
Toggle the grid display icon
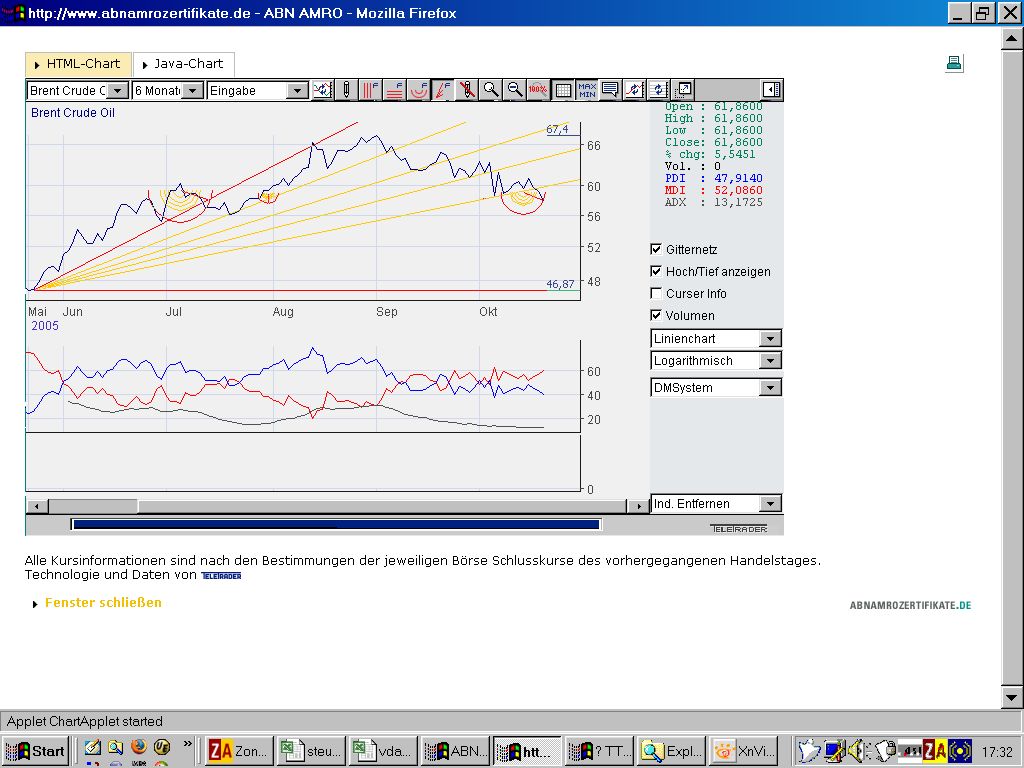tap(561, 89)
